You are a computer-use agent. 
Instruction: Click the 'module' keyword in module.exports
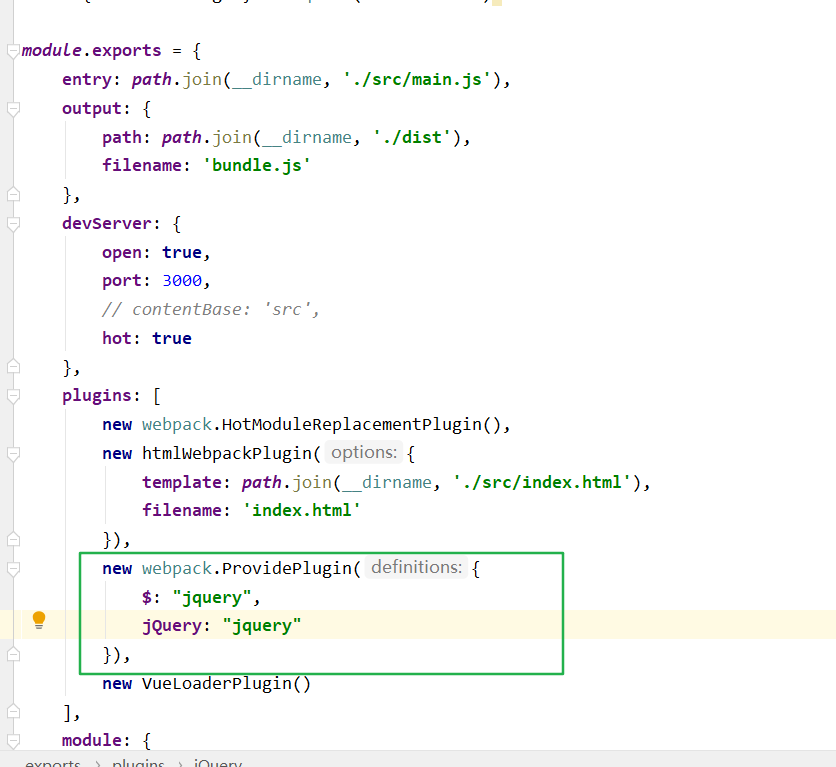pos(52,51)
